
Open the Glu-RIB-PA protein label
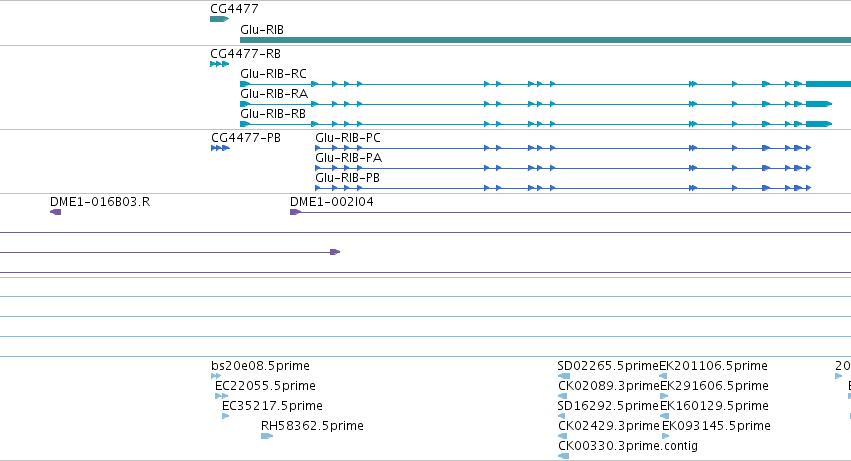348,158
